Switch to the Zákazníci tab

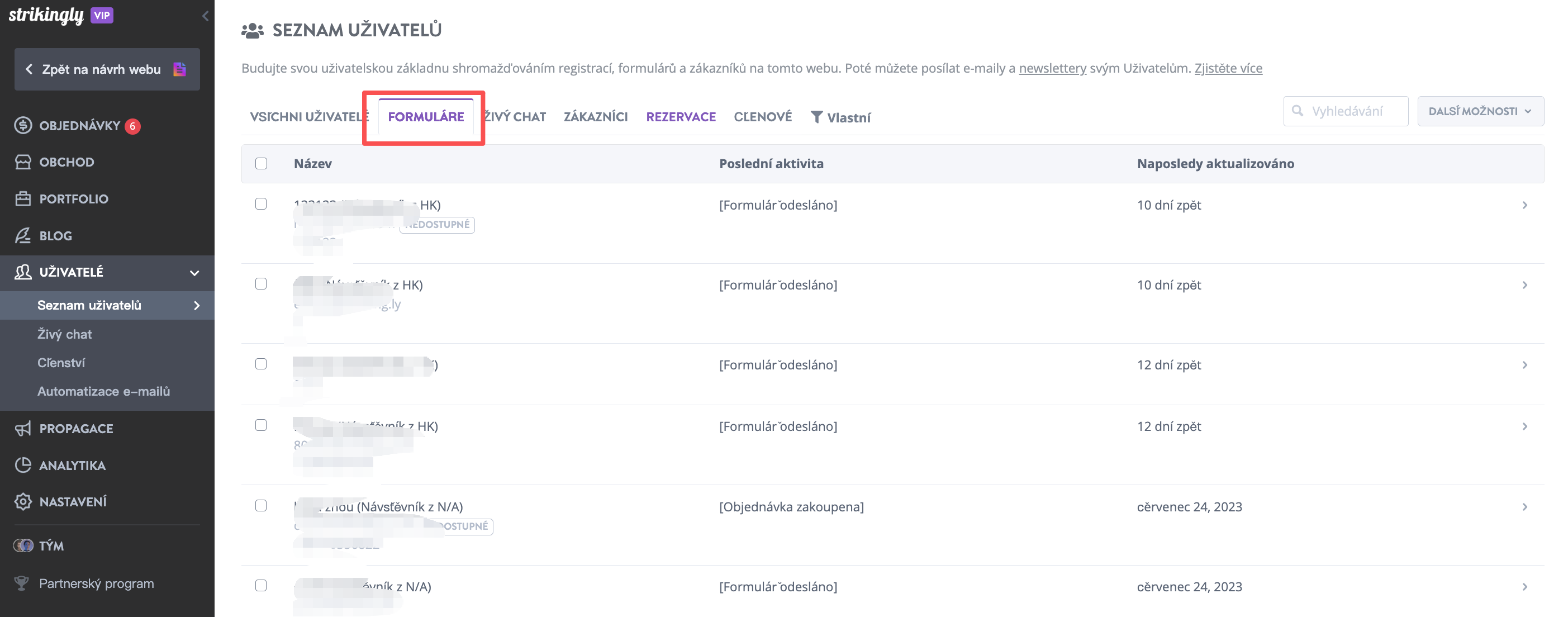coord(595,117)
